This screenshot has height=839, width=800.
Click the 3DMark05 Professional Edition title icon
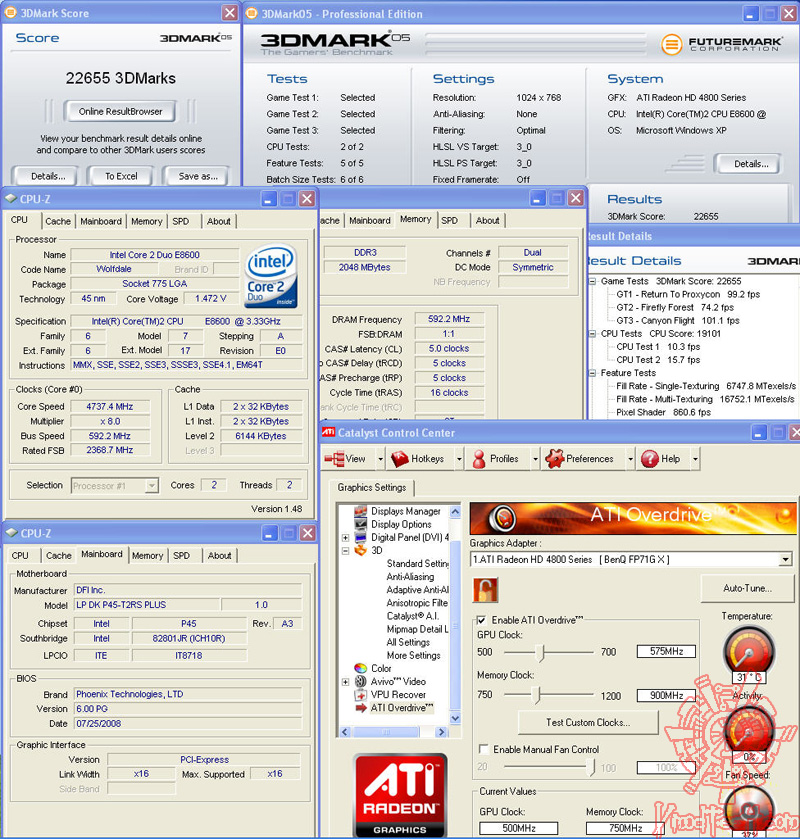pyautogui.click(x=251, y=13)
